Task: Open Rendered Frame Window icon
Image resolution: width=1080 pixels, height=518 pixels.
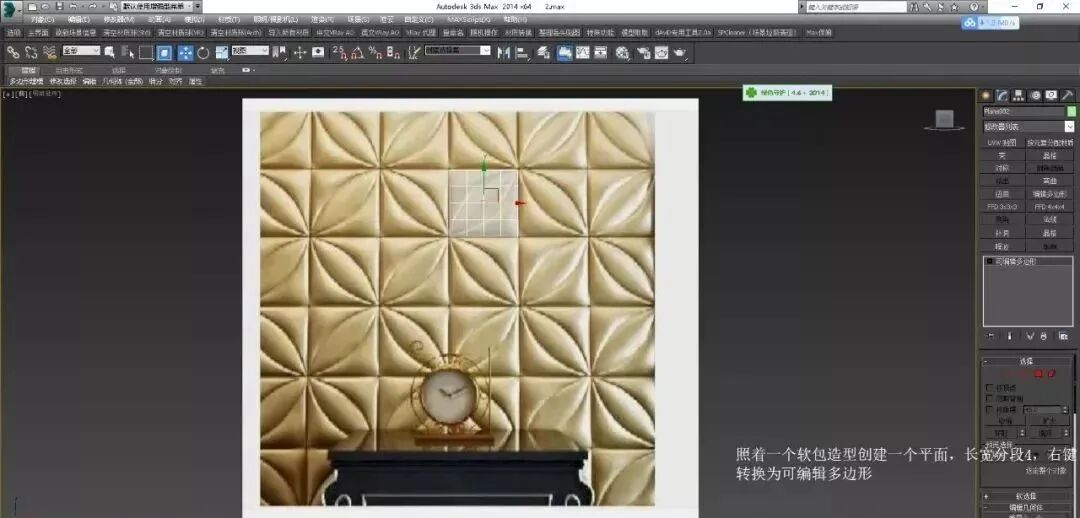Action: point(661,52)
